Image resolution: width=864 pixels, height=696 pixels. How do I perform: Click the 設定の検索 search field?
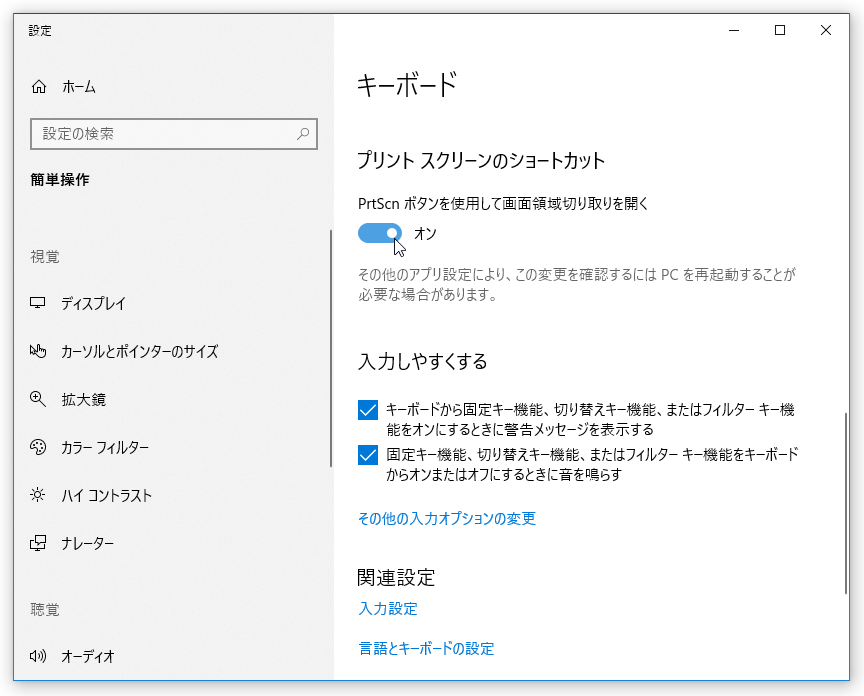[174, 134]
